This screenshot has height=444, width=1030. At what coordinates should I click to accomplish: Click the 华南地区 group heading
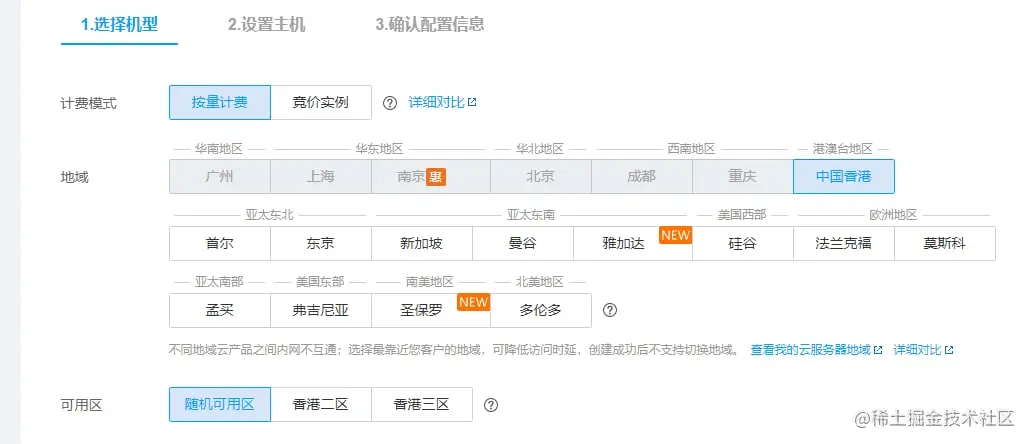(x=219, y=149)
